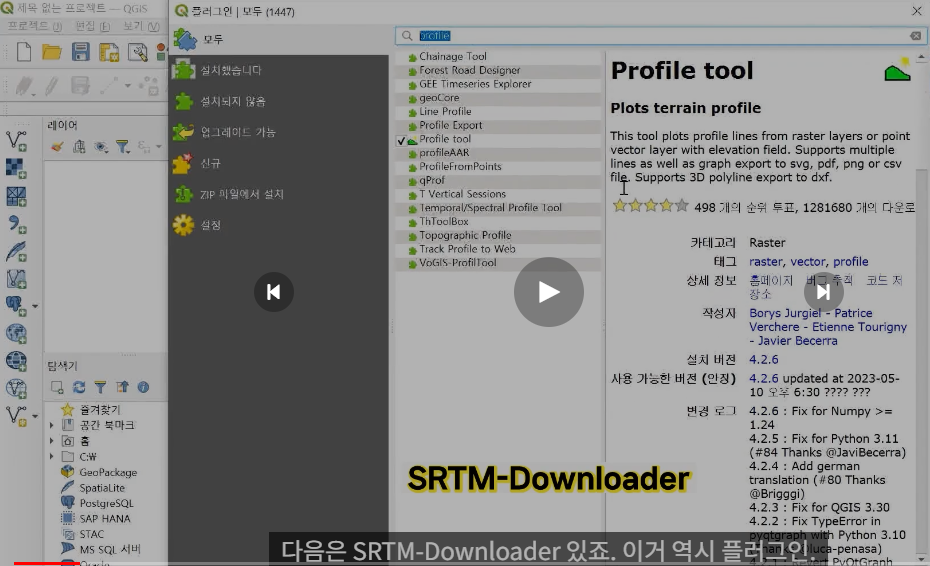Click the plugin search field
Viewport: 930px width, 566px height.
[661, 36]
